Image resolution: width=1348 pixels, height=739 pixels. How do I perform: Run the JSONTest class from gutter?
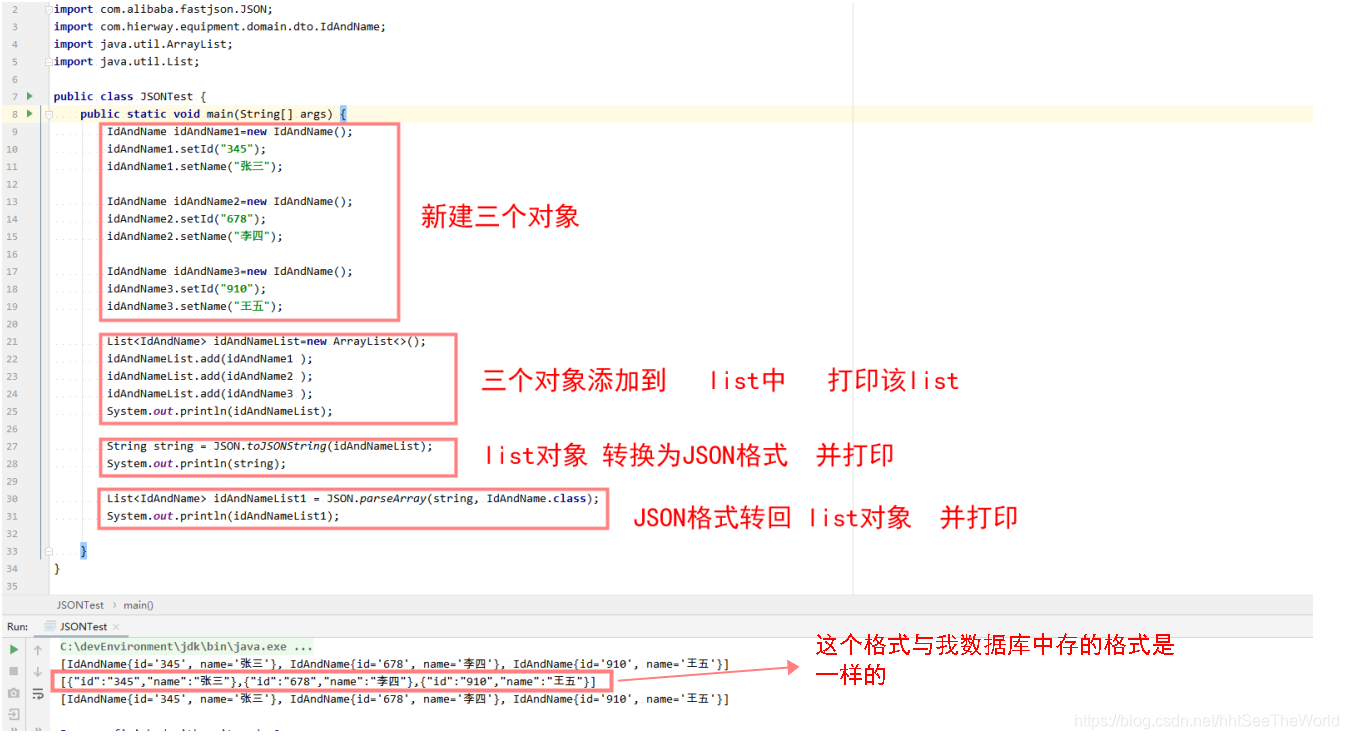coord(30,96)
